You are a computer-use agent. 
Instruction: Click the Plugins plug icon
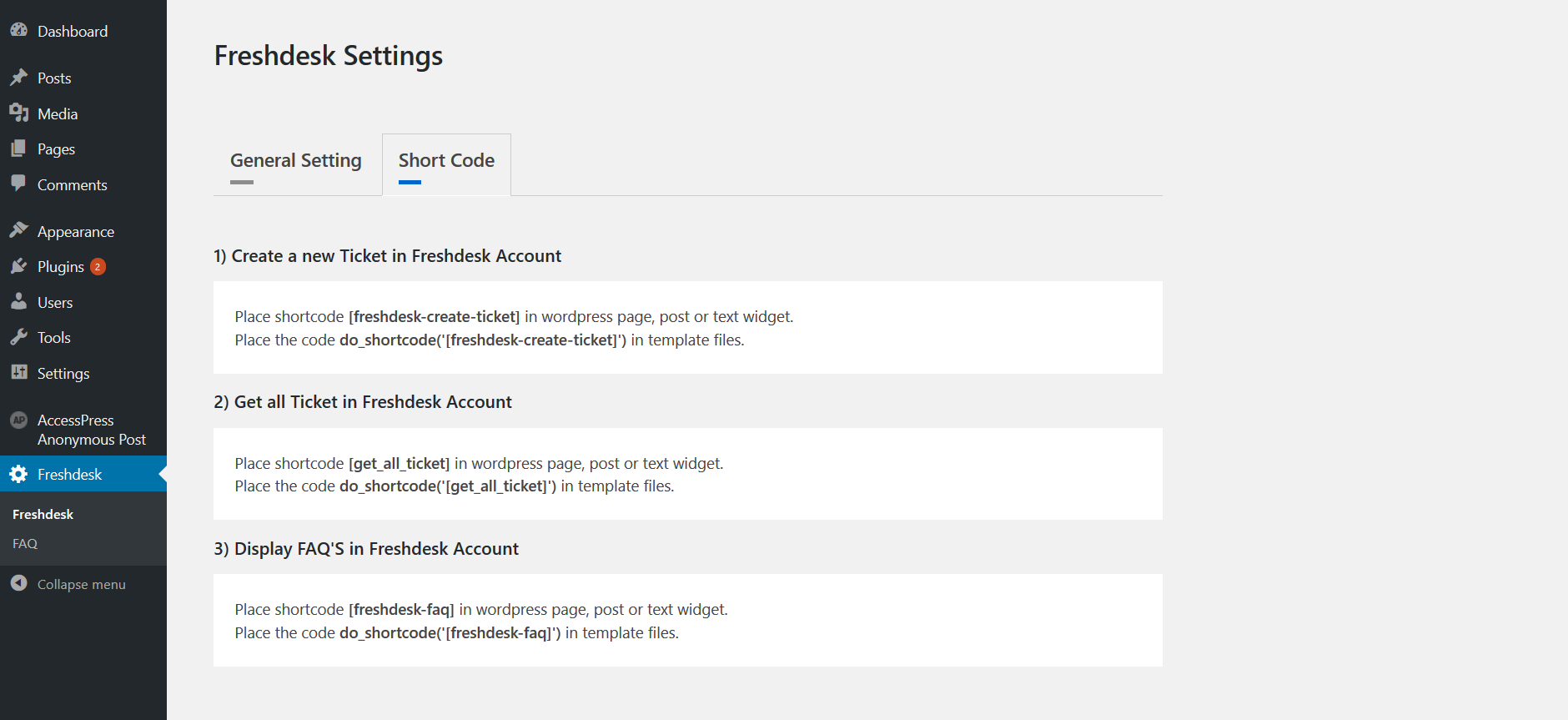[18, 266]
